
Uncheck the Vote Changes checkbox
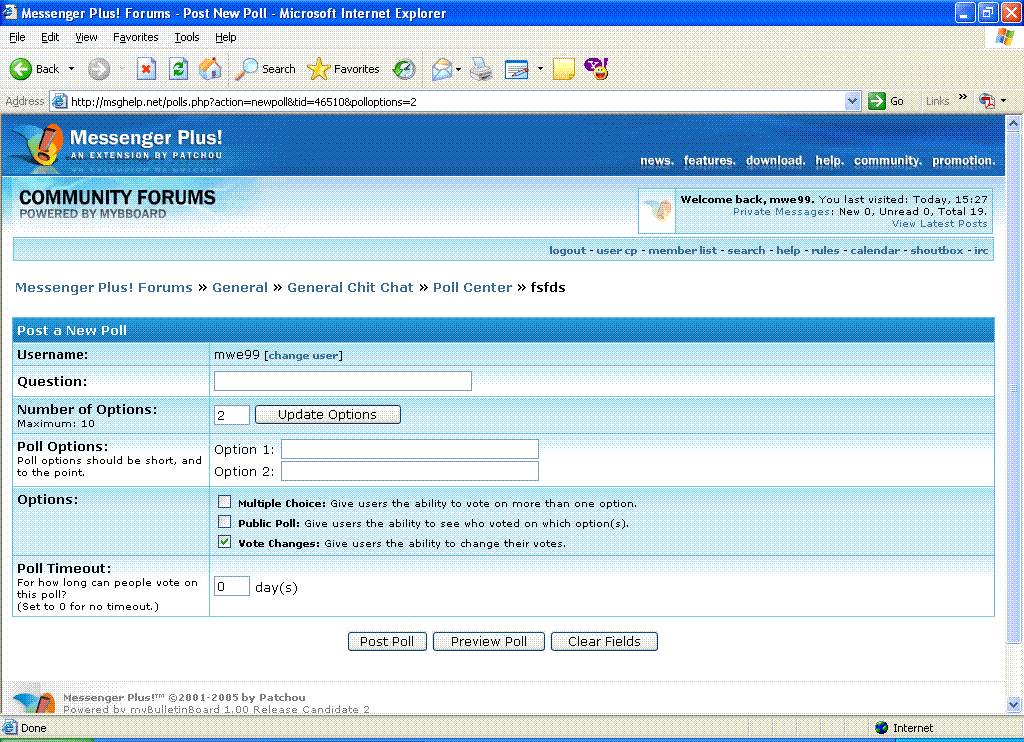click(225, 543)
